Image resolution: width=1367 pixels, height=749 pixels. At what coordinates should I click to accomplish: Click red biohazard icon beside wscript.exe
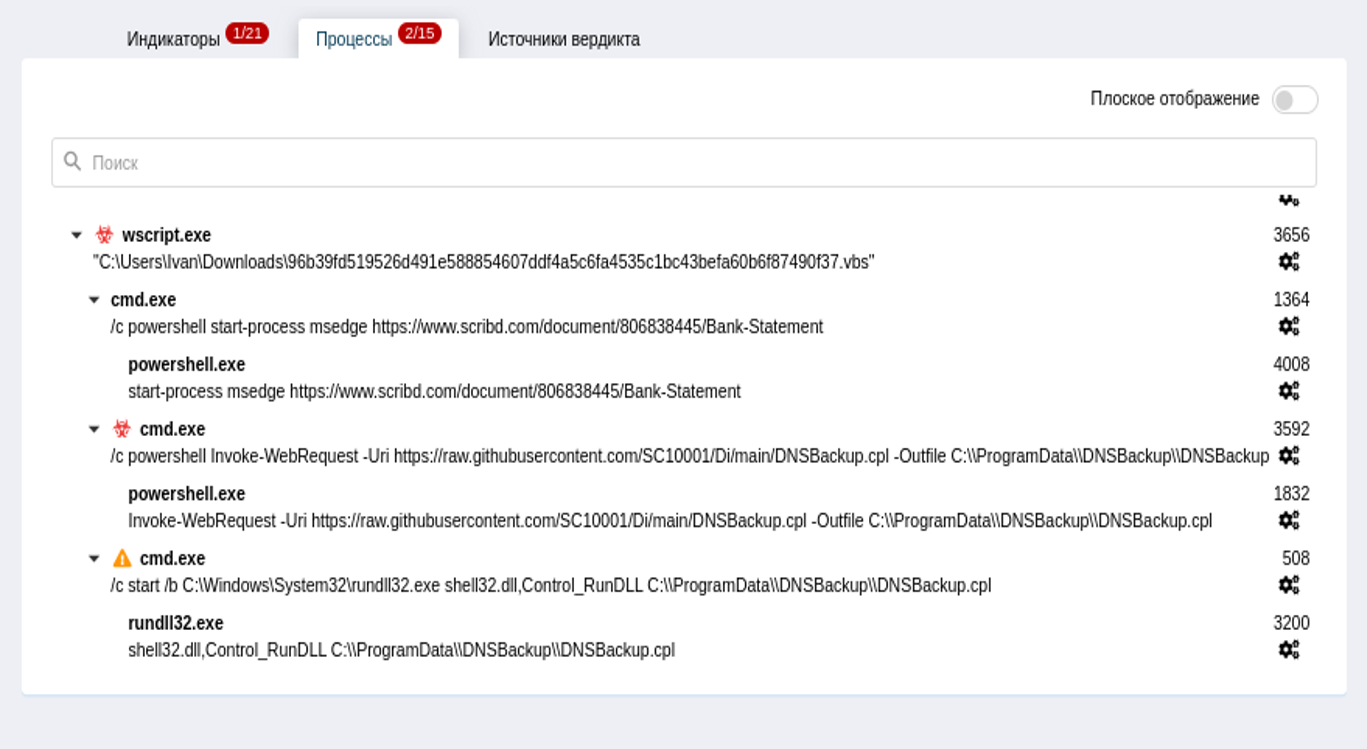point(104,235)
